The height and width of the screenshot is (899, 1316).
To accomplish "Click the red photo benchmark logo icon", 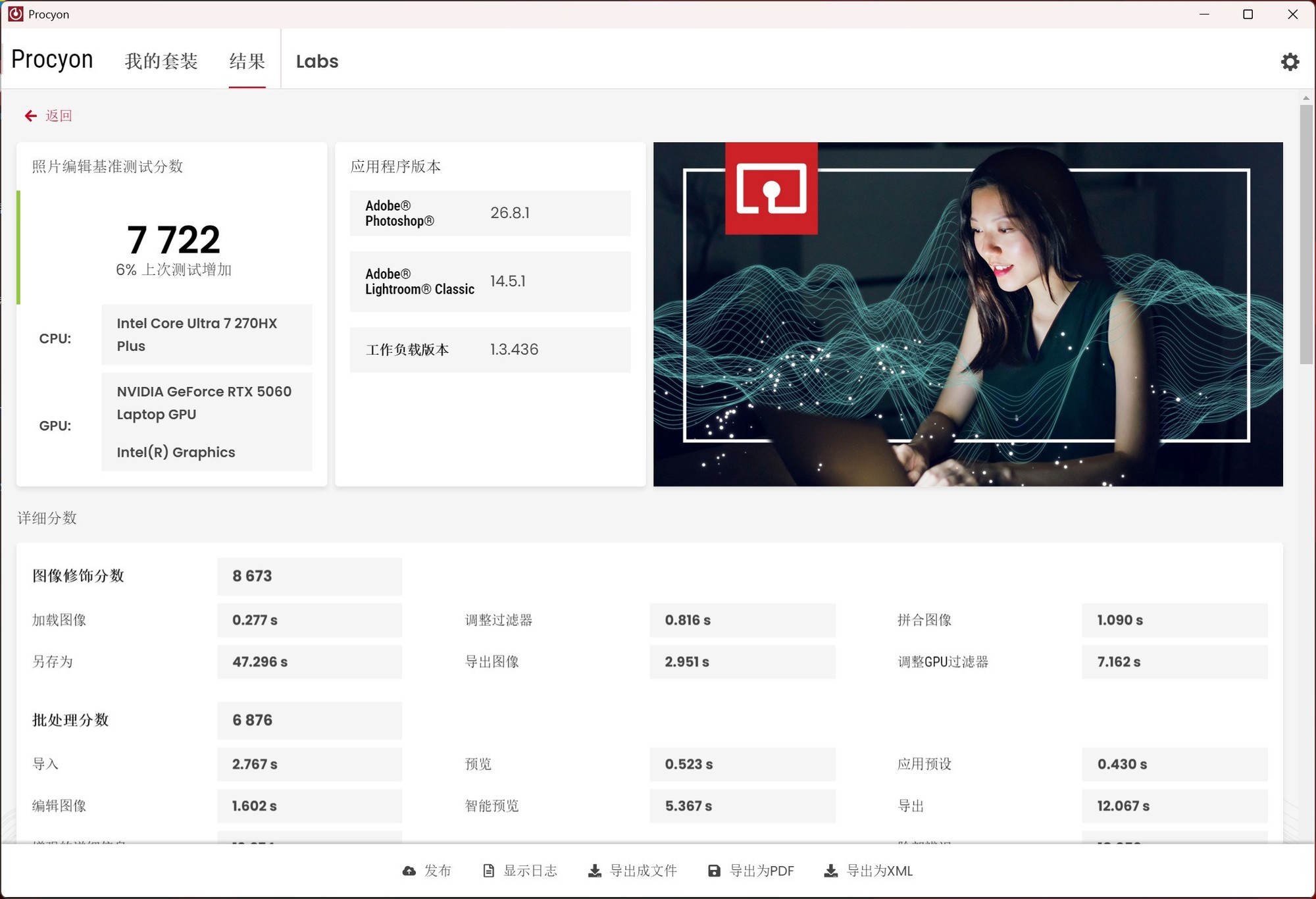I will [x=771, y=188].
